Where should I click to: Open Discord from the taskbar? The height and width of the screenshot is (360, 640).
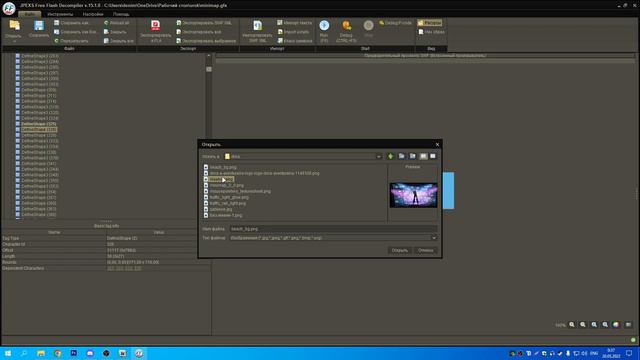click(x=90, y=353)
